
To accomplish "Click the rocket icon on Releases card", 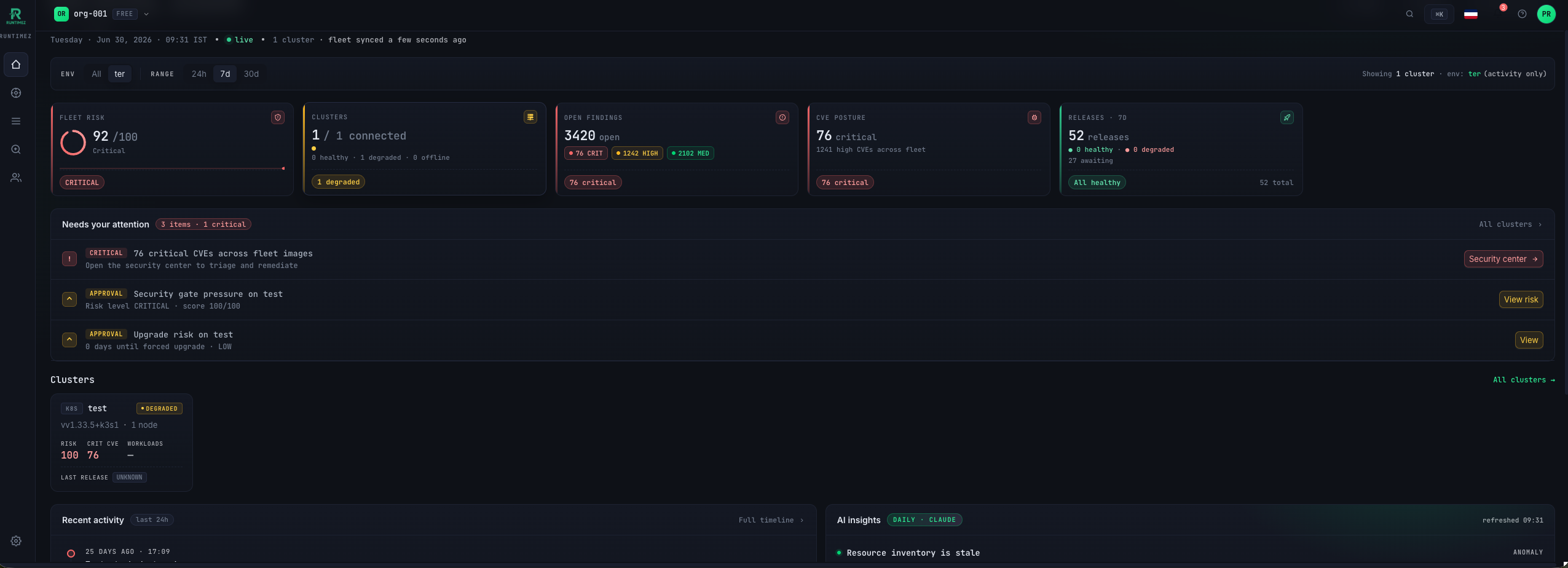I will [1287, 117].
